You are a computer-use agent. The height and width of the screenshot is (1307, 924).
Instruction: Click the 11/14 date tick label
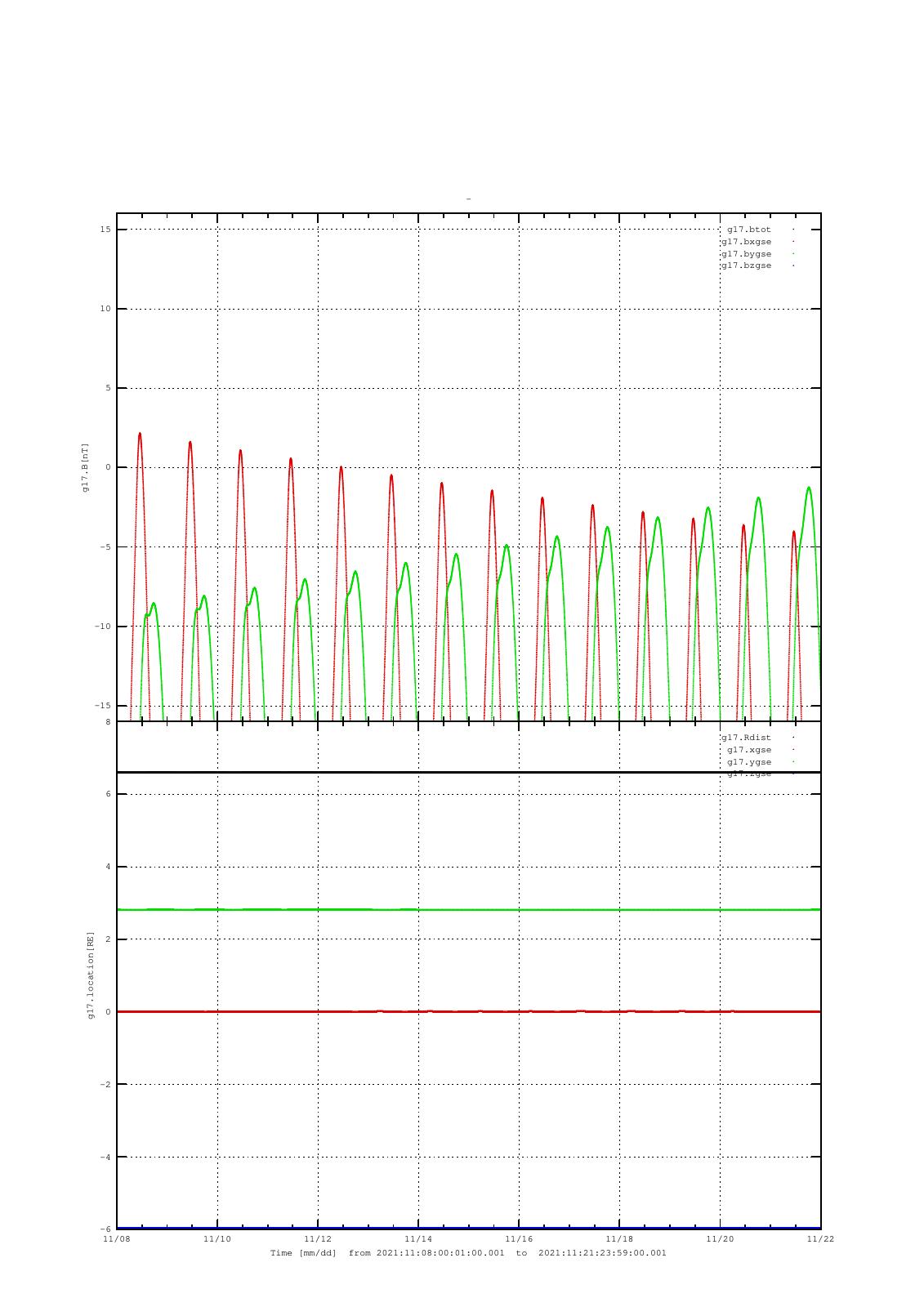tap(418, 1239)
